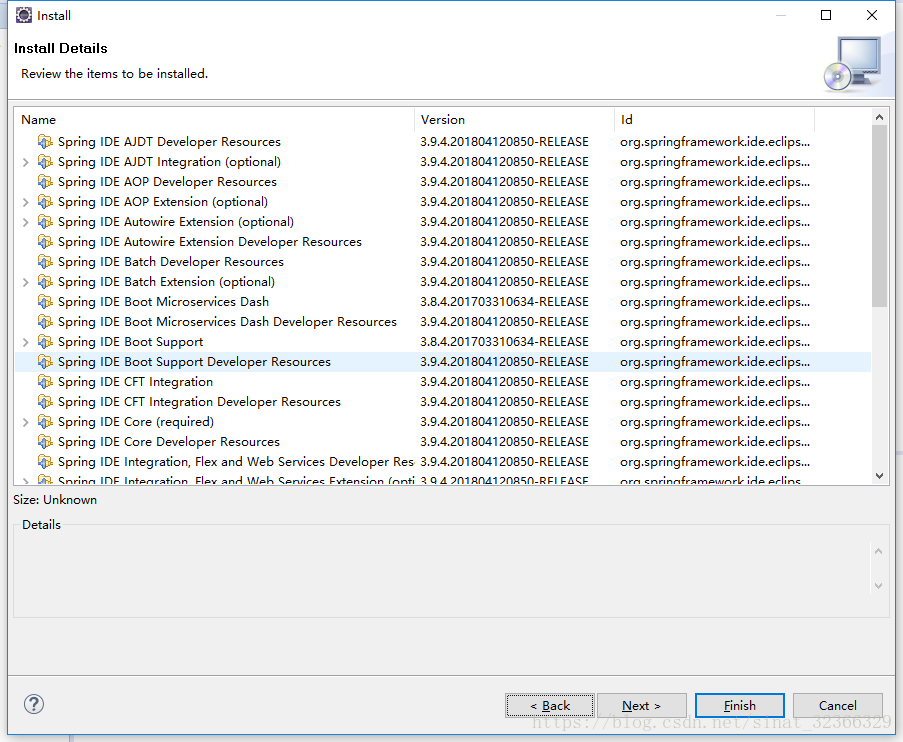The width and height of the screenshot is (903, 742).
Task: Click version cell of Spring IDE Core (required)
Action: 504,422
